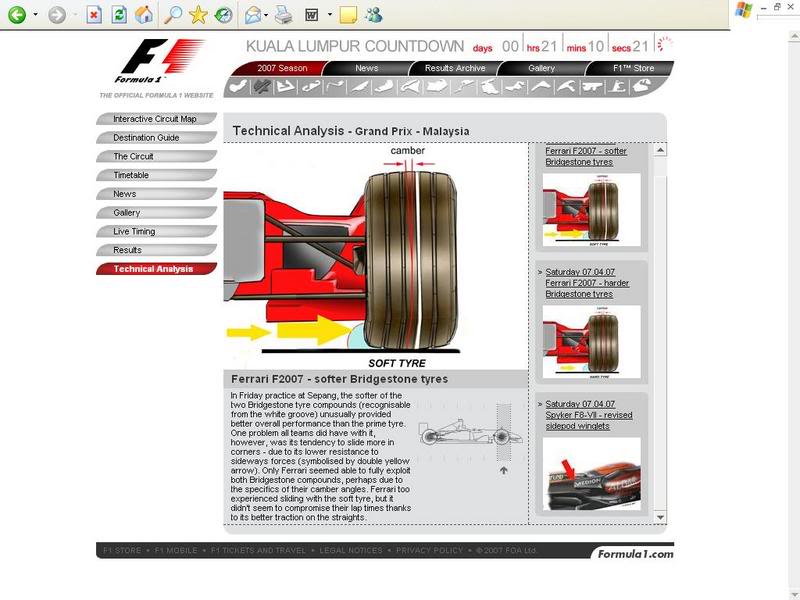Click the article list scroll-down arrow

[x=659, y=516]
